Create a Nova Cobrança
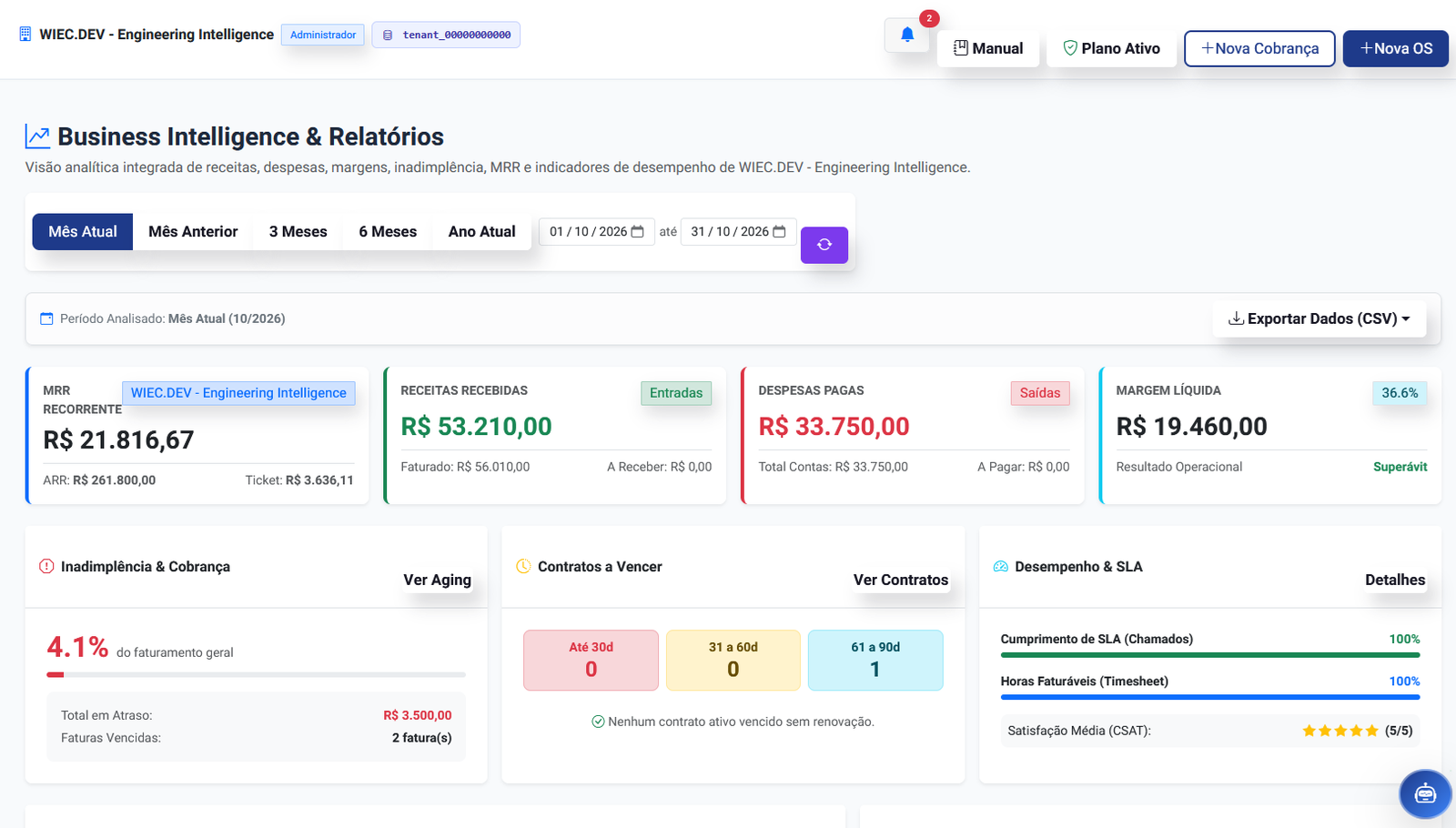1456x828 pixels. [1259, 48]
